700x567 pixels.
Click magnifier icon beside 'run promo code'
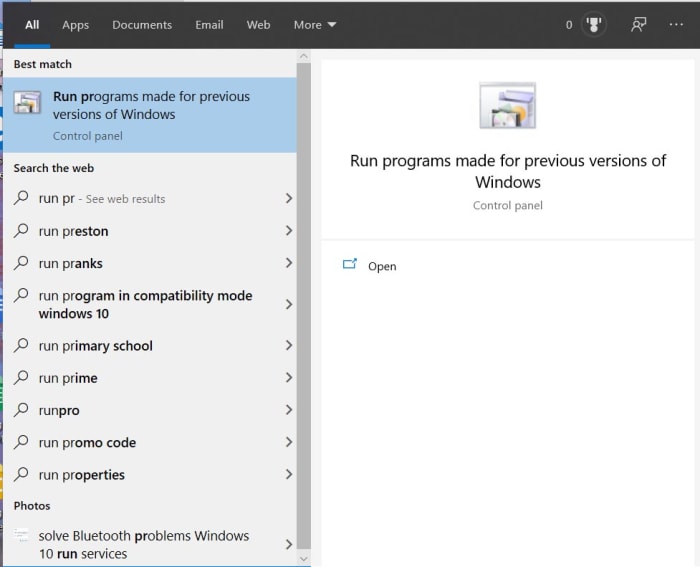click(21, 442)
